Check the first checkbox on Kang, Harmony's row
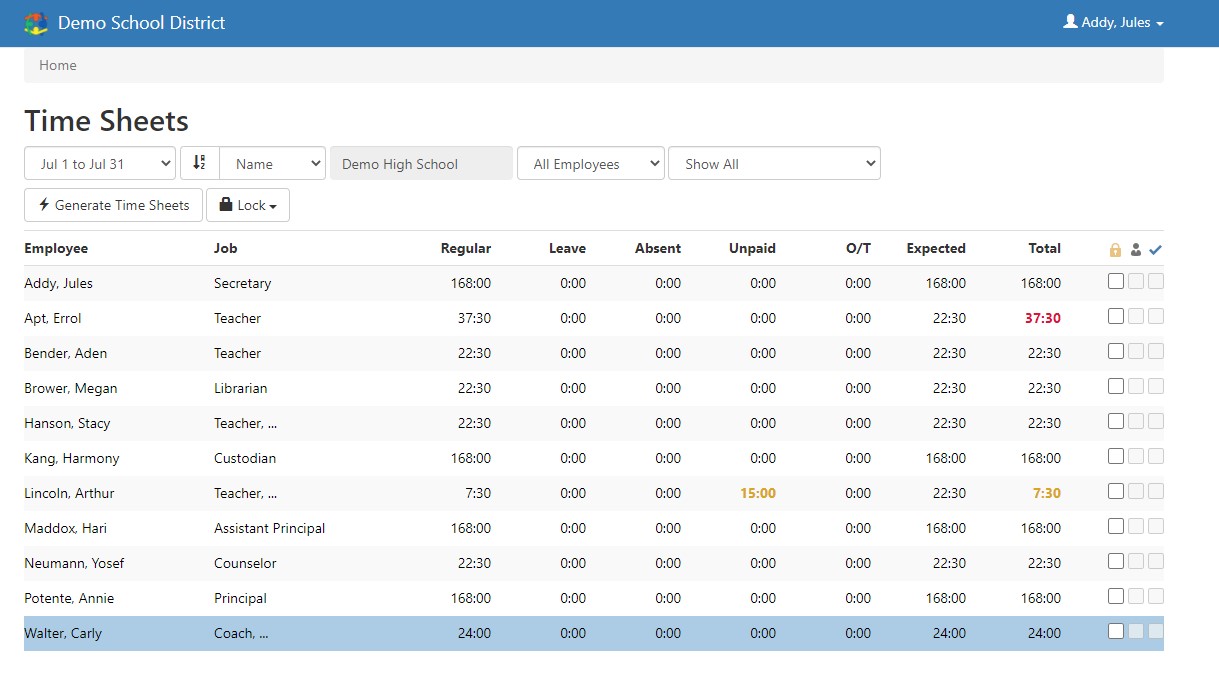Image resolution: width=1219 pixels, height=693 pixels. click(1115, 456)
